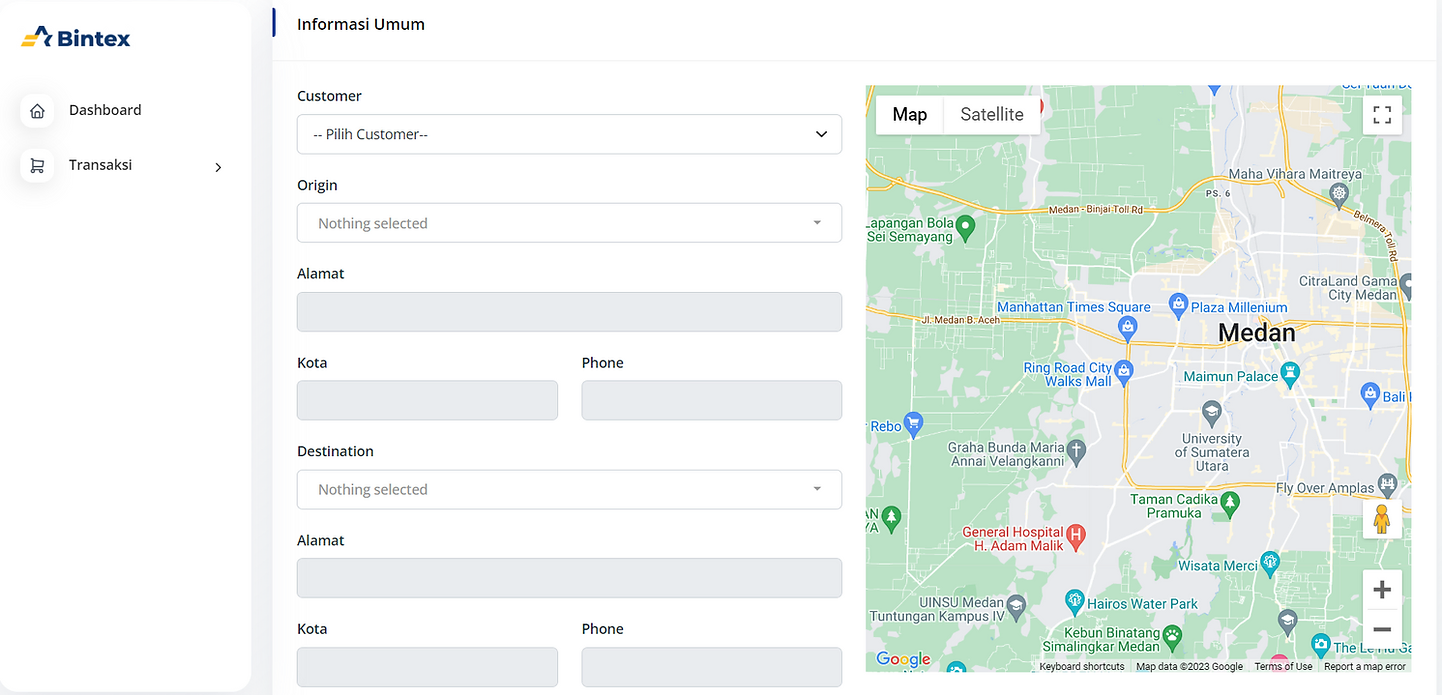This screenshot has height=695, width=1442.
Task: Select the Map view tab
Action: click(x=909, y=115)
